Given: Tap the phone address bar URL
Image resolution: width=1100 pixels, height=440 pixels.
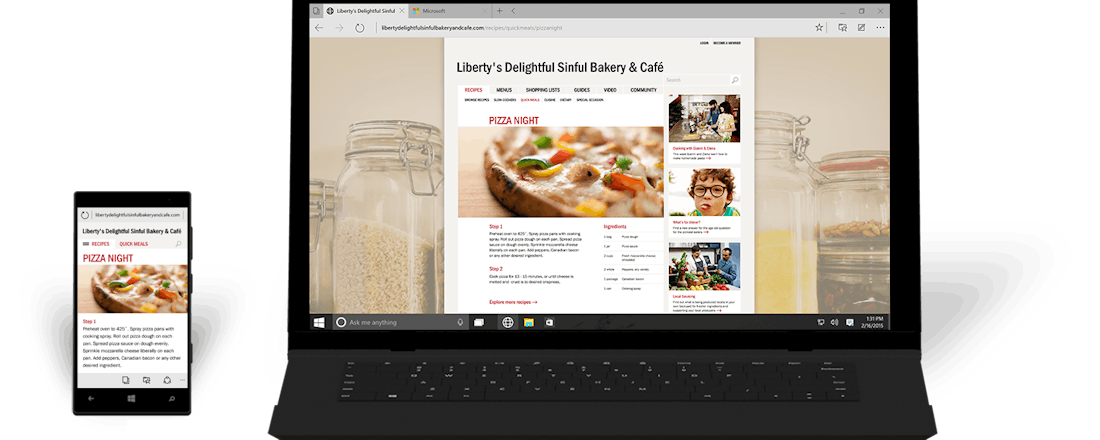Looking at the screenshot, I should click(x=138, y=215).
